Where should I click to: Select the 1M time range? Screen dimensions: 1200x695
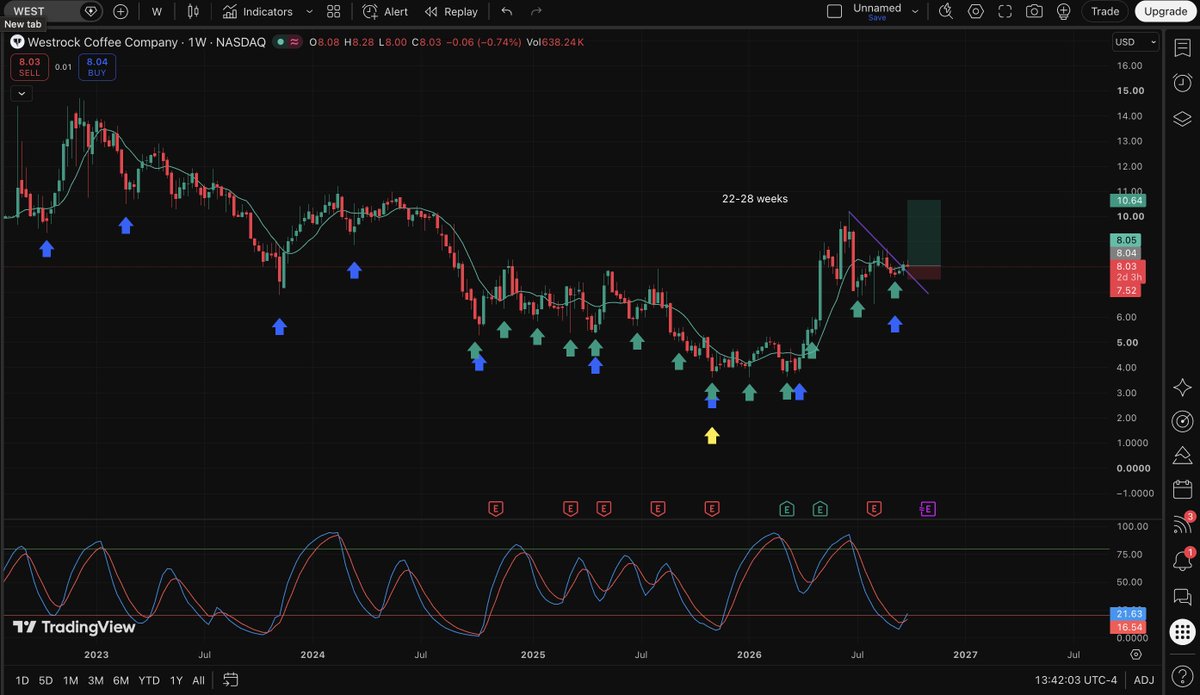[70, 680]
